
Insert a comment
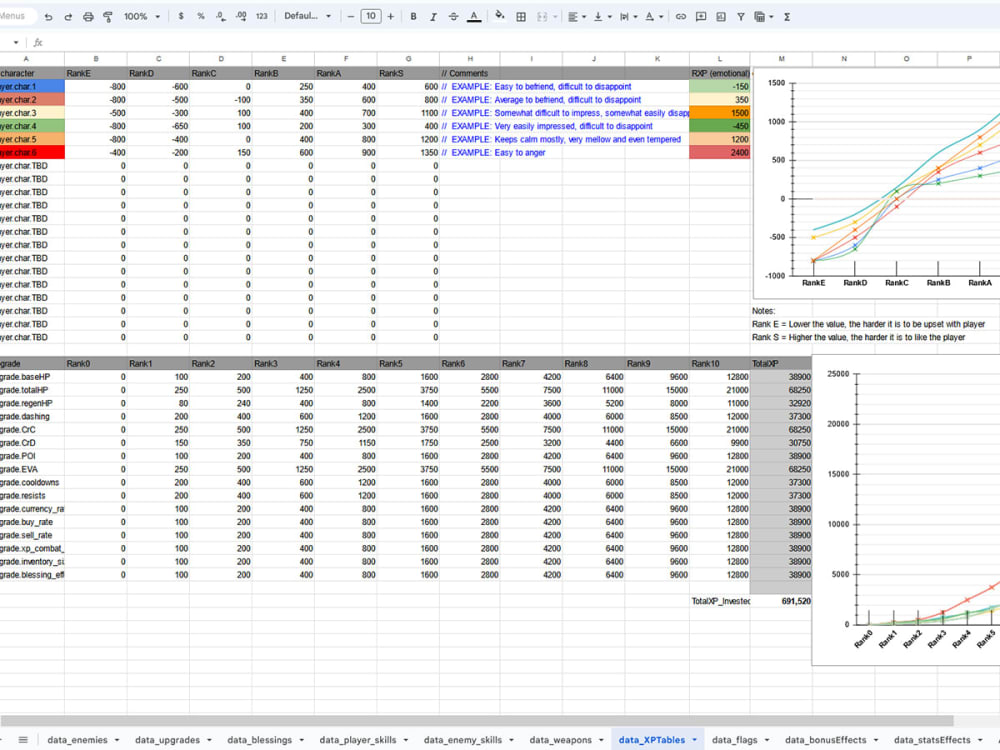(x=701, y=17)
